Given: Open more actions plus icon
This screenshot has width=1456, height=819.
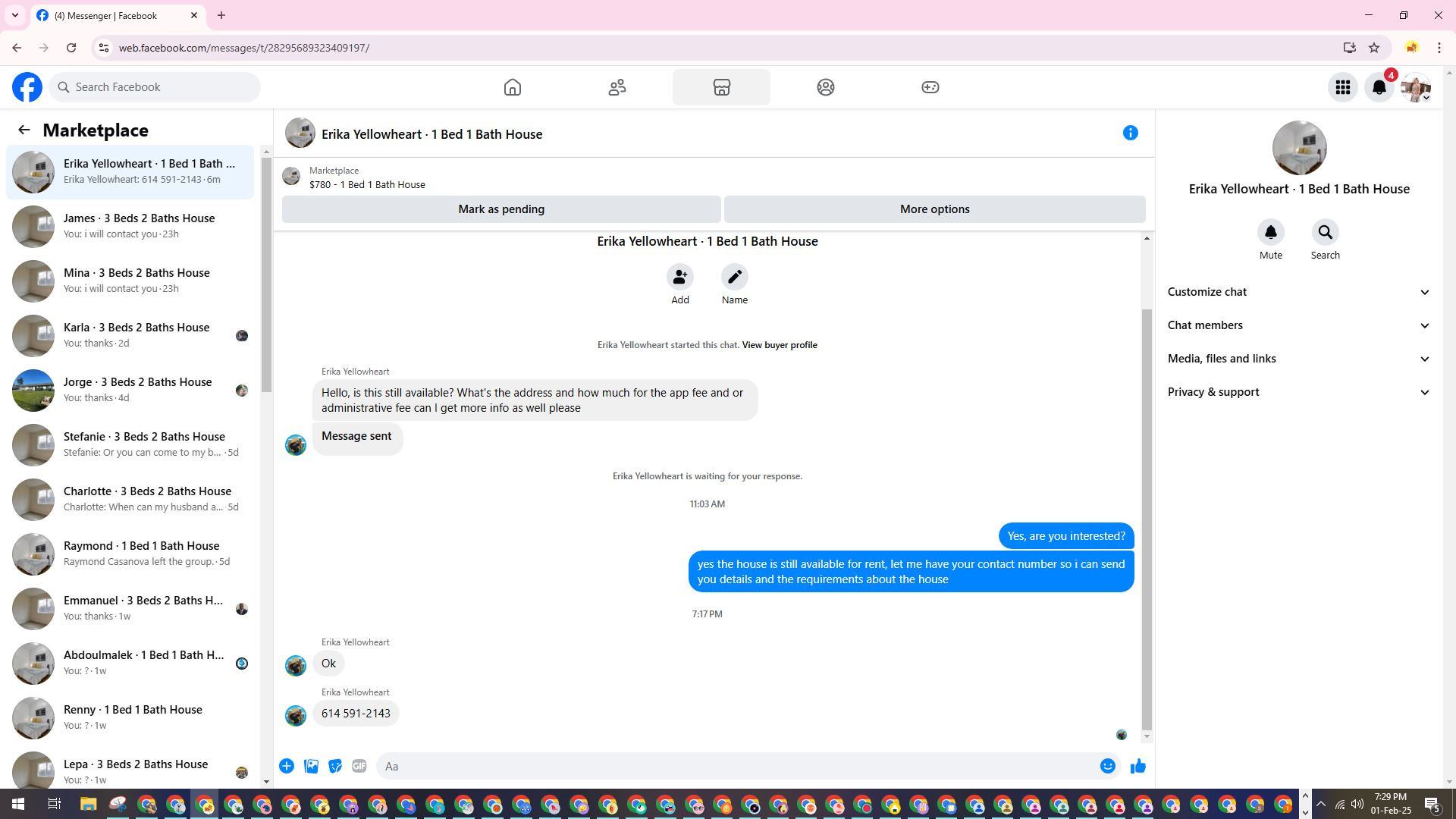Looking at the screenshot, I should [287, 767].
